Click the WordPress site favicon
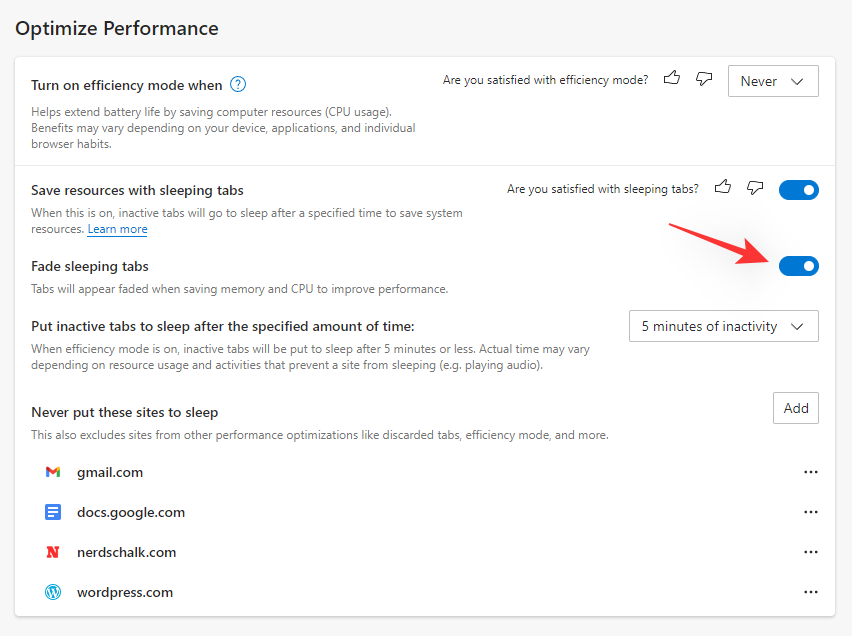Viewport: 852px width, 636px height. [x=52, y=591]
